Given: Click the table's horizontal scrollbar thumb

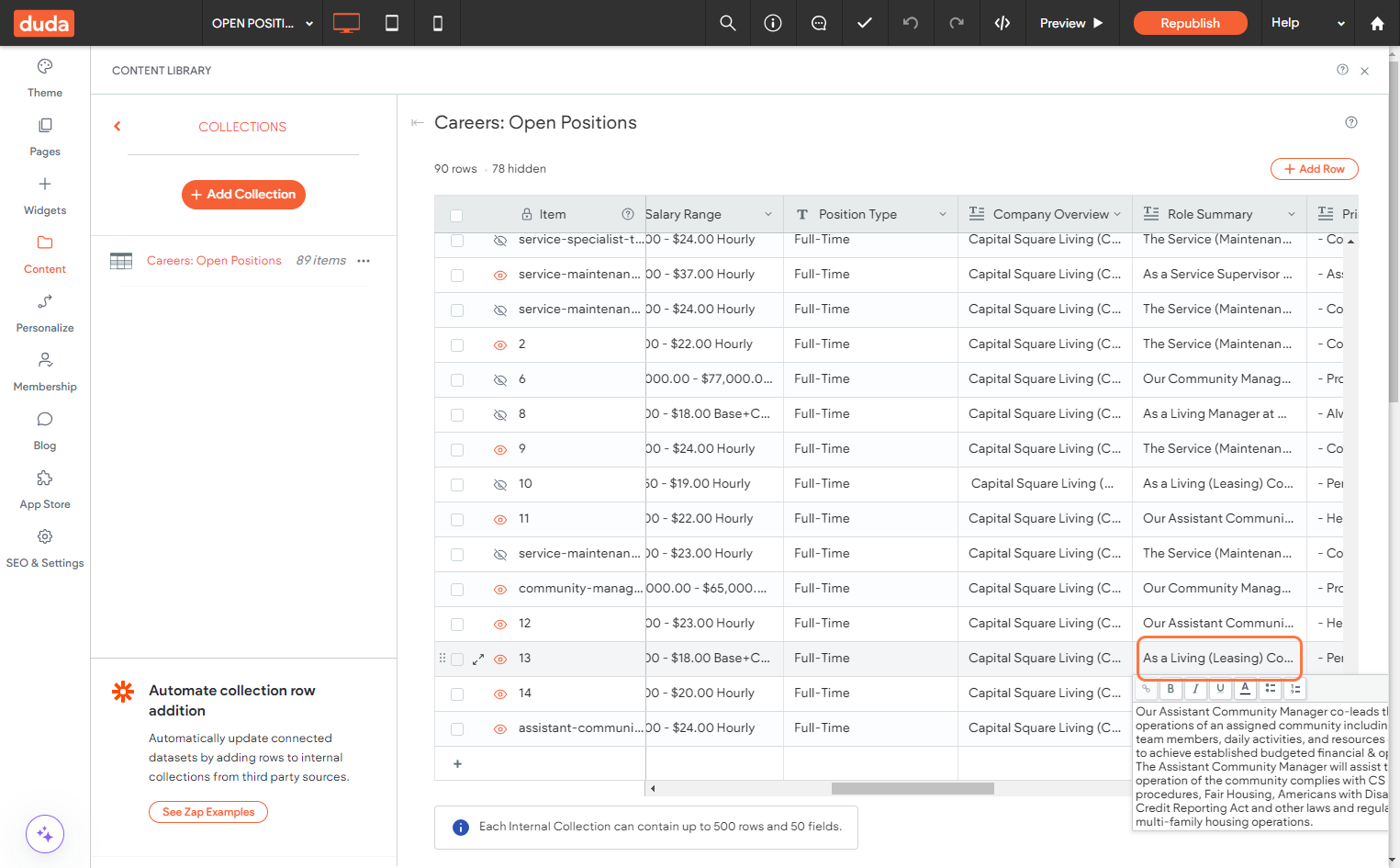Looking at the screenshot, I should (x=913, y=789).
